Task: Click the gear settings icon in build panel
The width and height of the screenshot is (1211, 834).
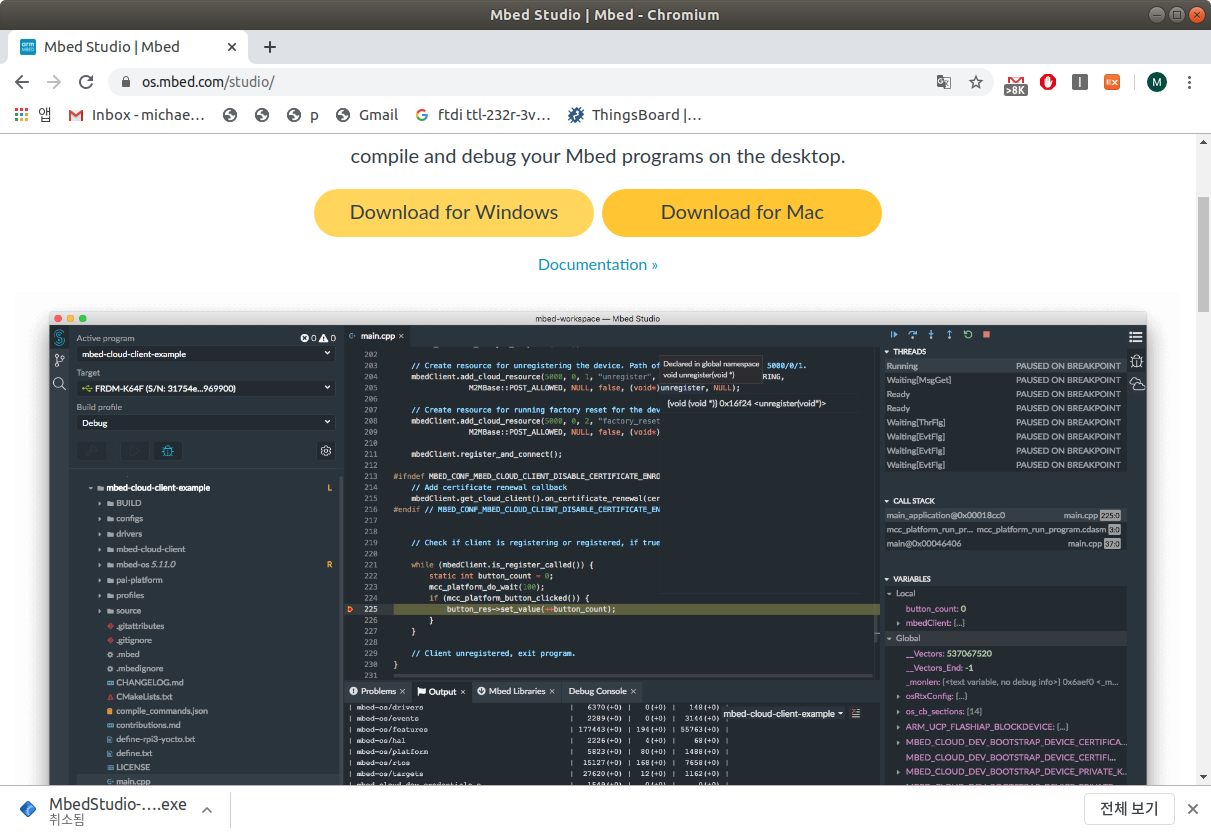Action: [x=326, y=451]
